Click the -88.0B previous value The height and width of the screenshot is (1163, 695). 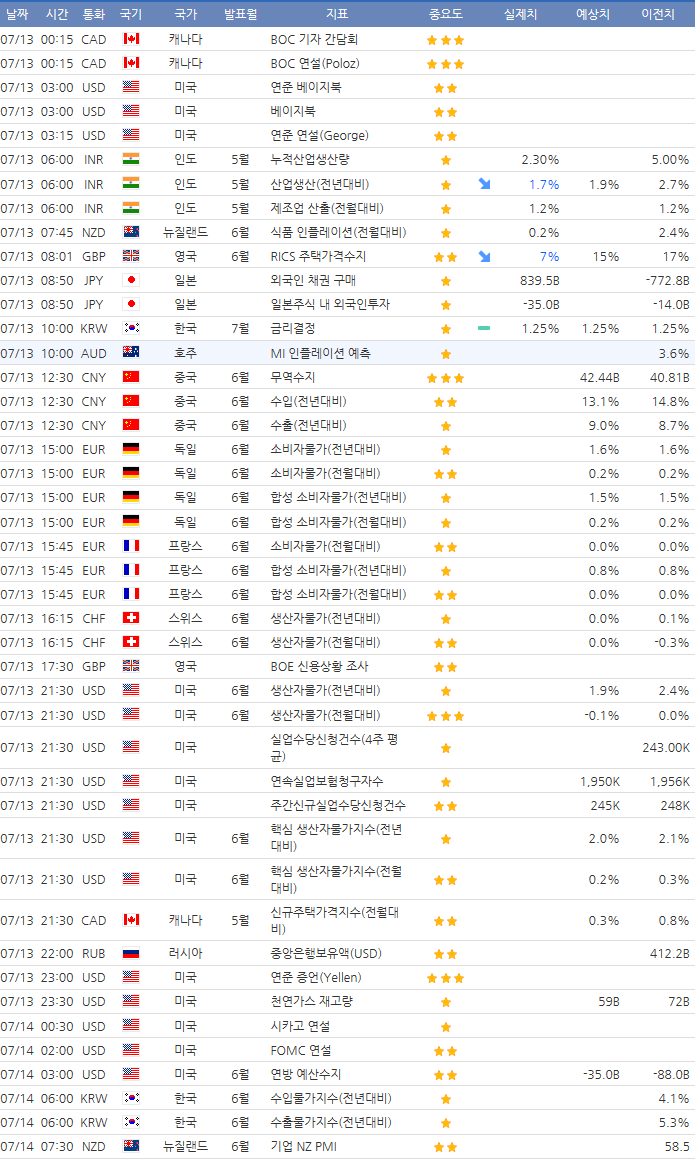(x=671, y=1074)
